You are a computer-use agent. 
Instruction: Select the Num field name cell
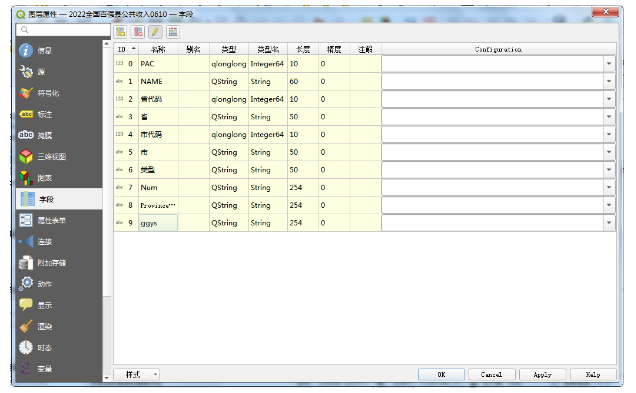158,187
